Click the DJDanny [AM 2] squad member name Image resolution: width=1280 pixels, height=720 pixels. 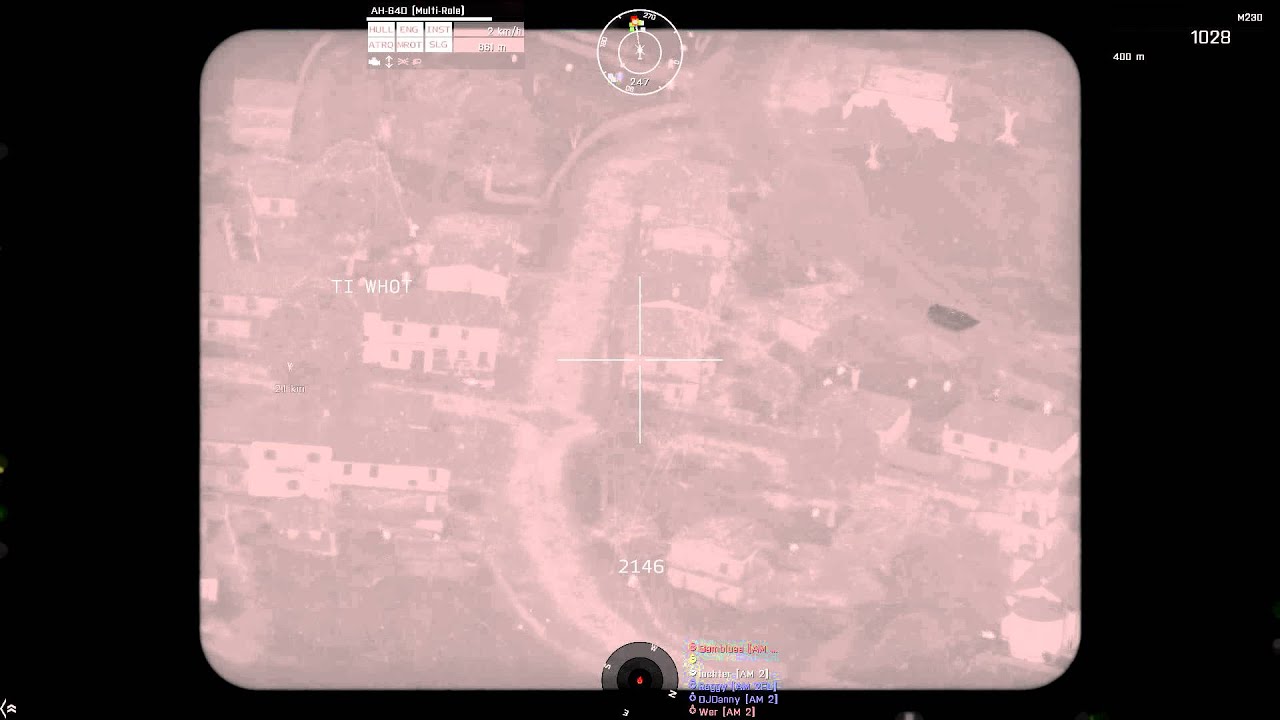(738, 699)
